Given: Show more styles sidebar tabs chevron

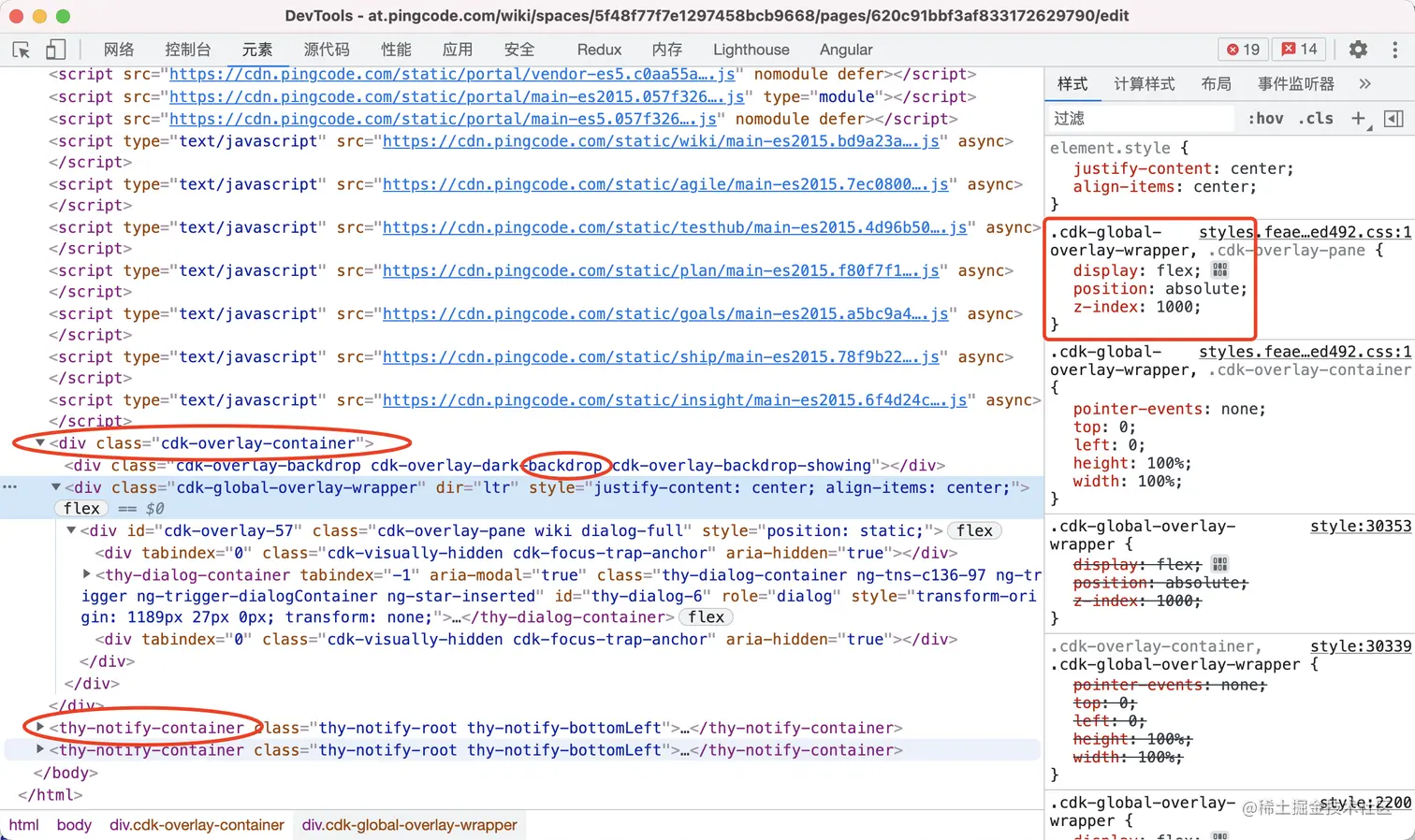Looking at the screenshot, I should (1365, 84).
